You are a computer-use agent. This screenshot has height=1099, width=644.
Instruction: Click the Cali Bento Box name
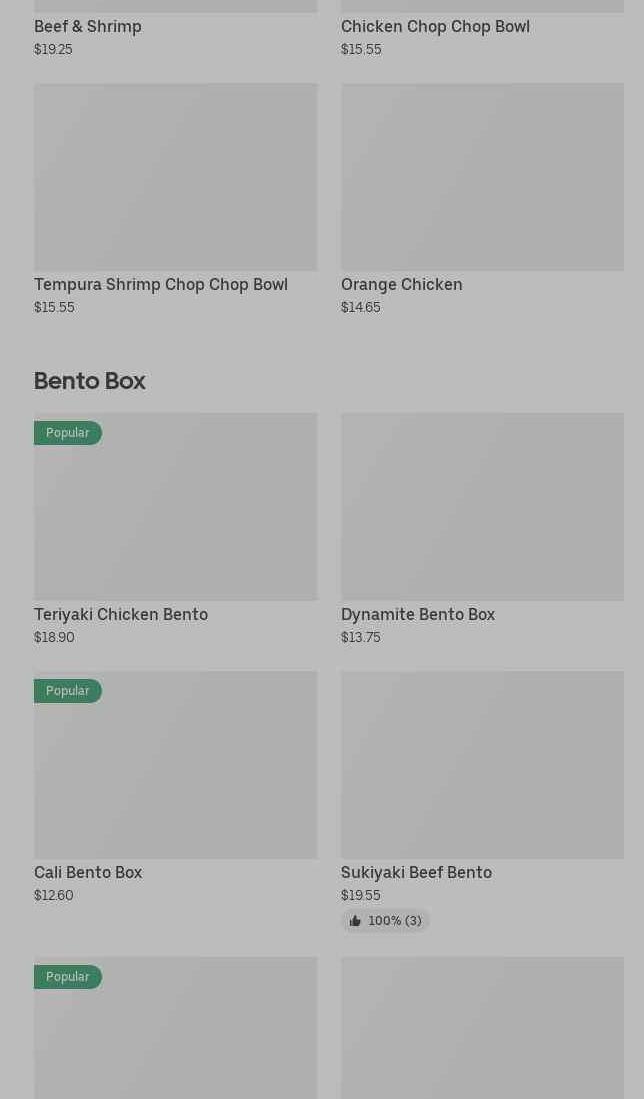[x=88, y=873]
